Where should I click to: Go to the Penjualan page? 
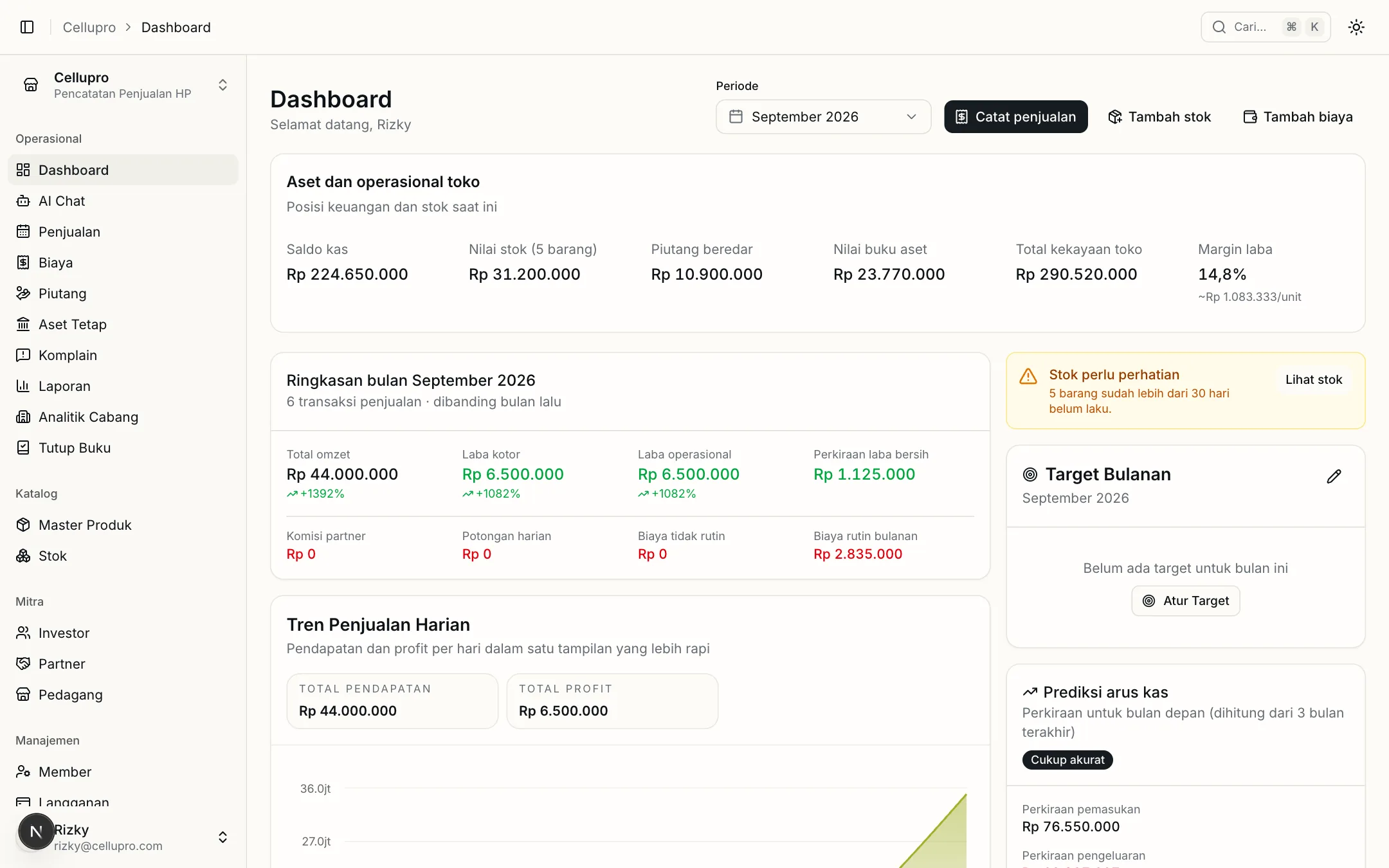click(123, 231)
